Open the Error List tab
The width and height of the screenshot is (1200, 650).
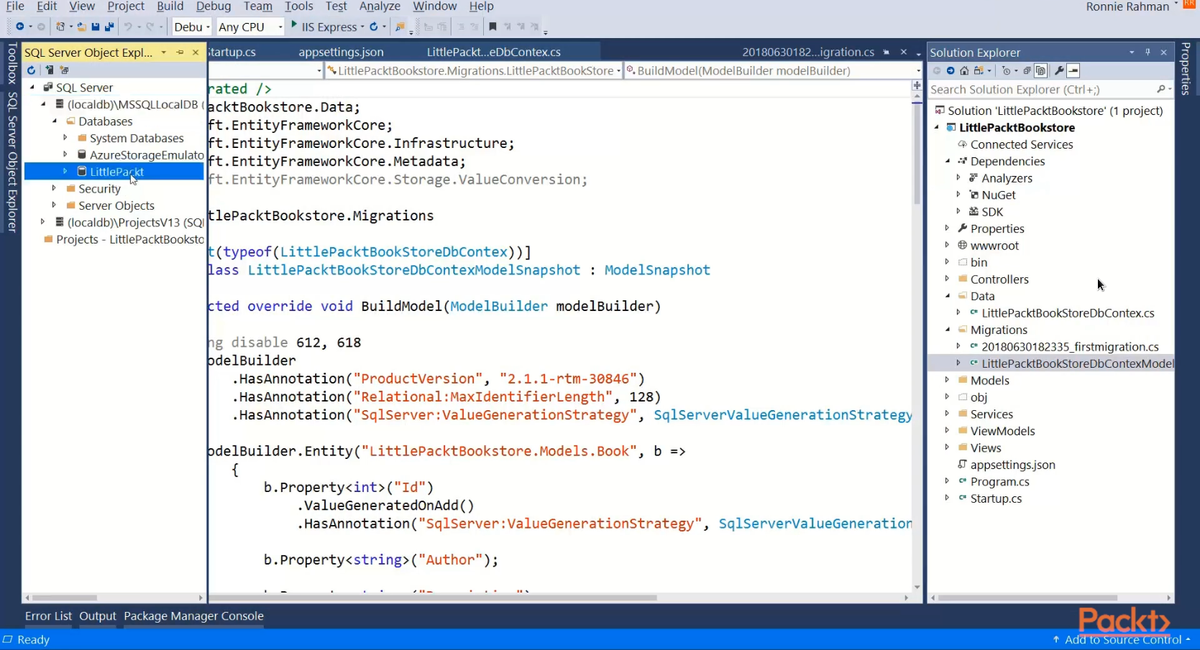[x=48, y=616]
